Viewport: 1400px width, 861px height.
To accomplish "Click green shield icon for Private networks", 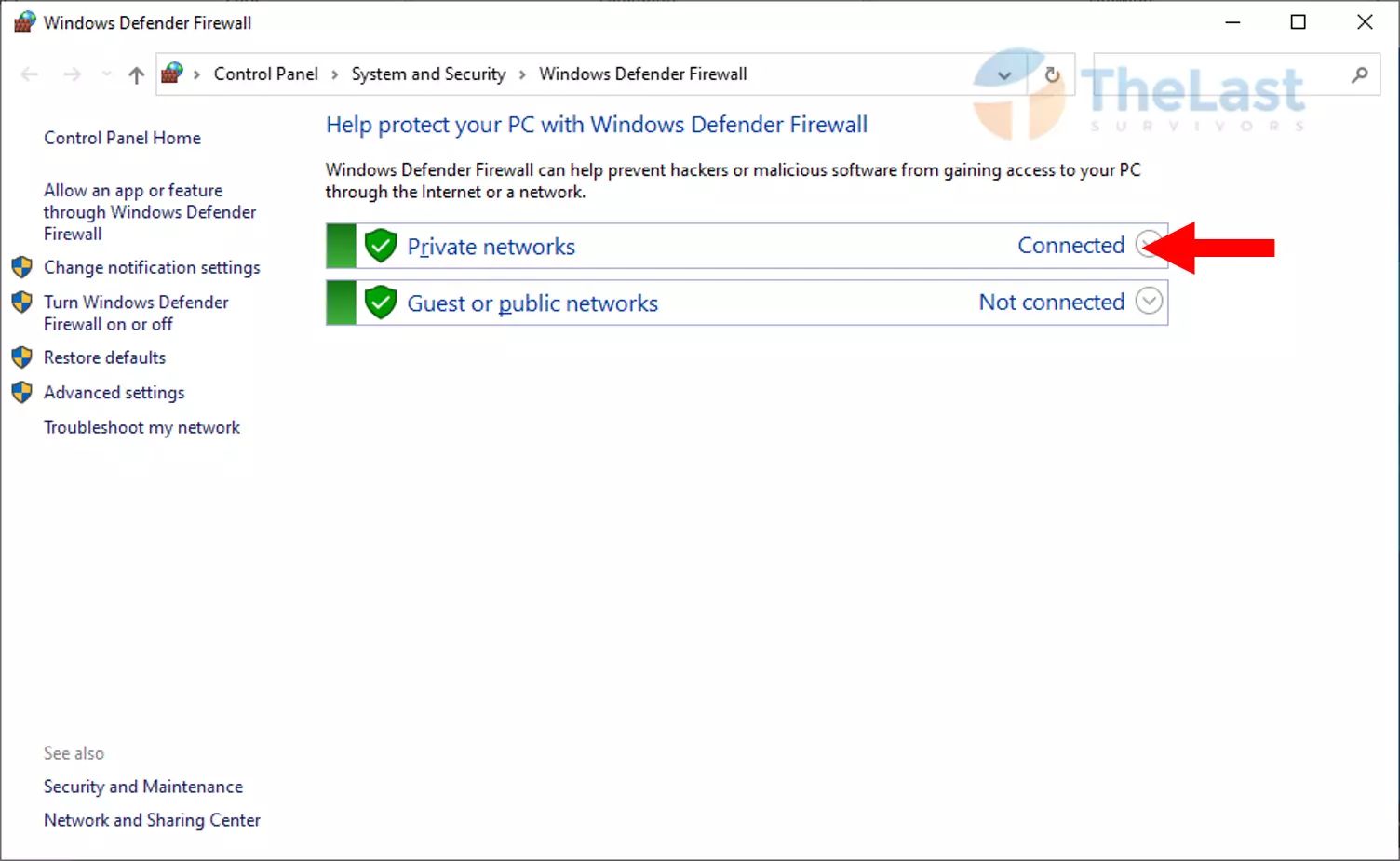I will [x=381, y=246].
